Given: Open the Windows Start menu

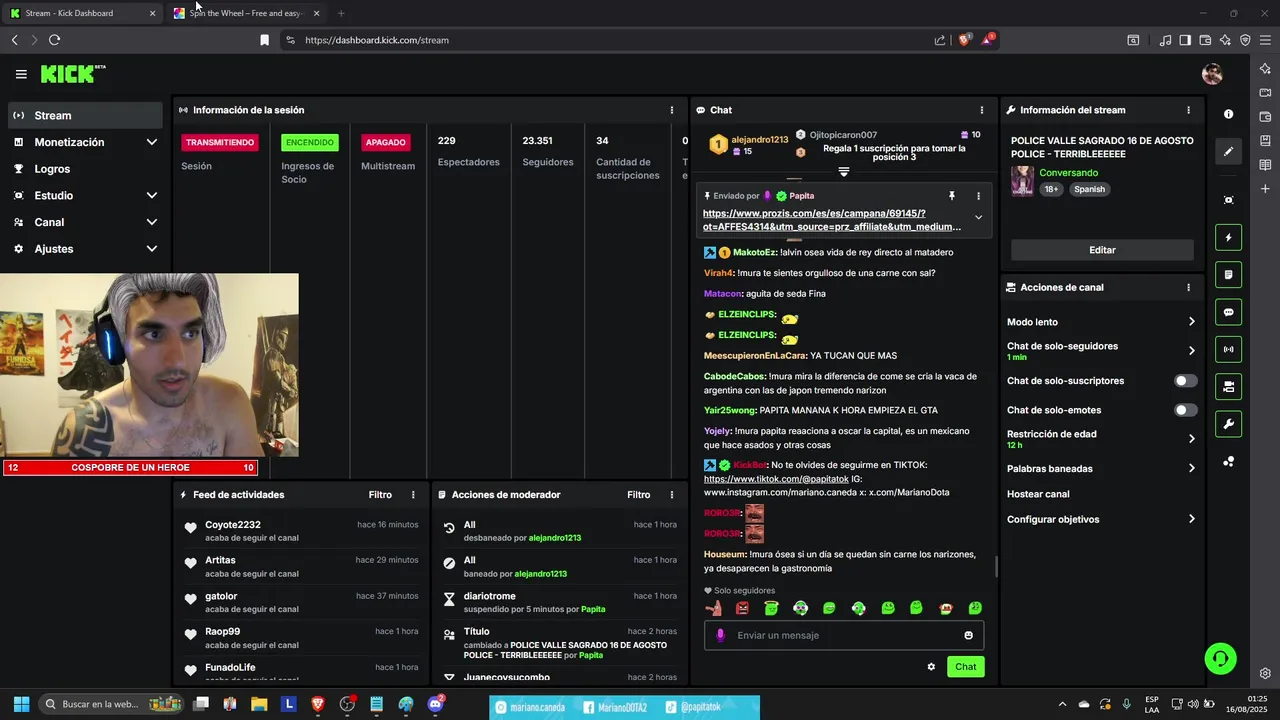Looking at the screenshot, I should (21, 704).
